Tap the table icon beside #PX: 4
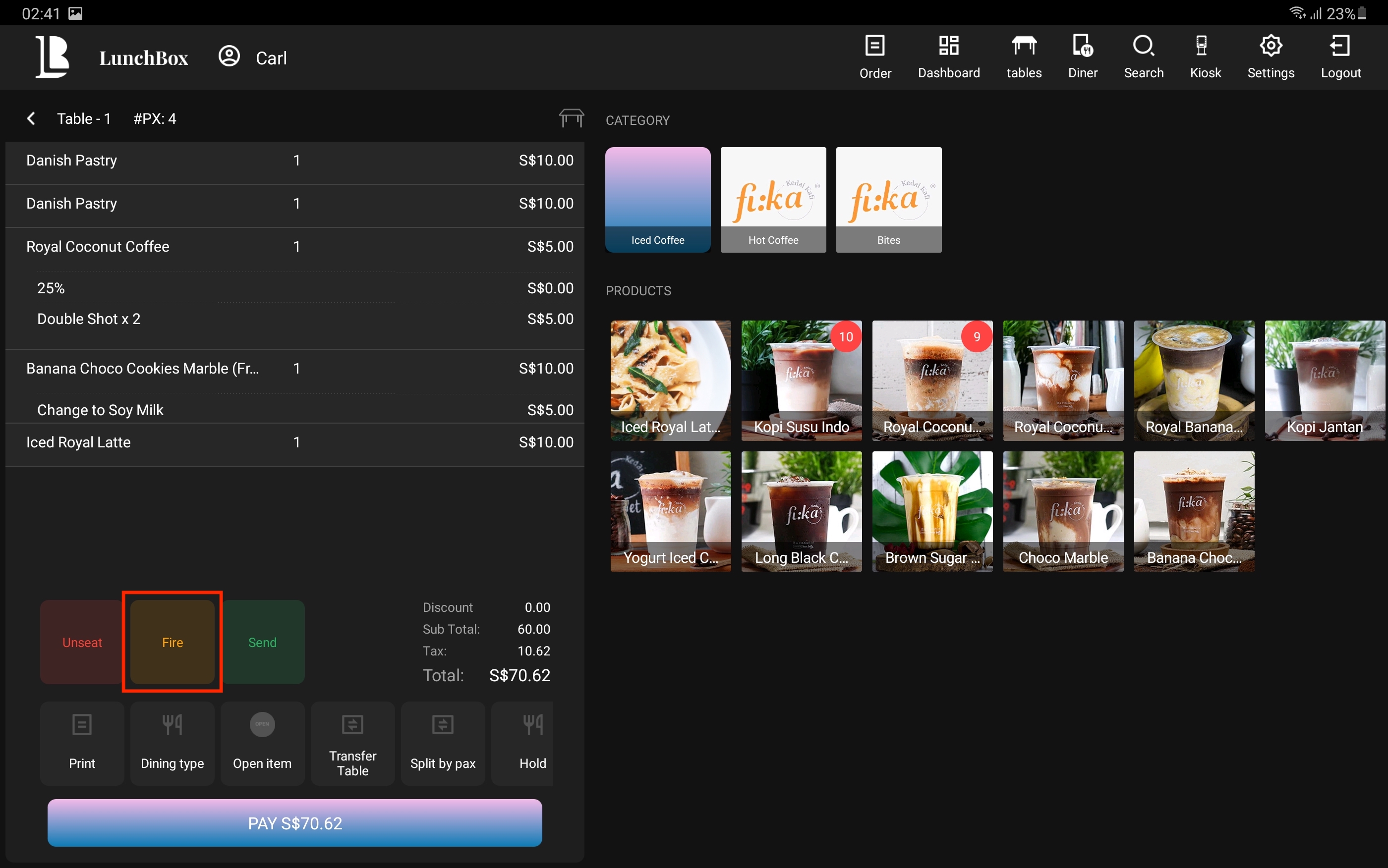The image size is (1388, 868). point(571,118)
